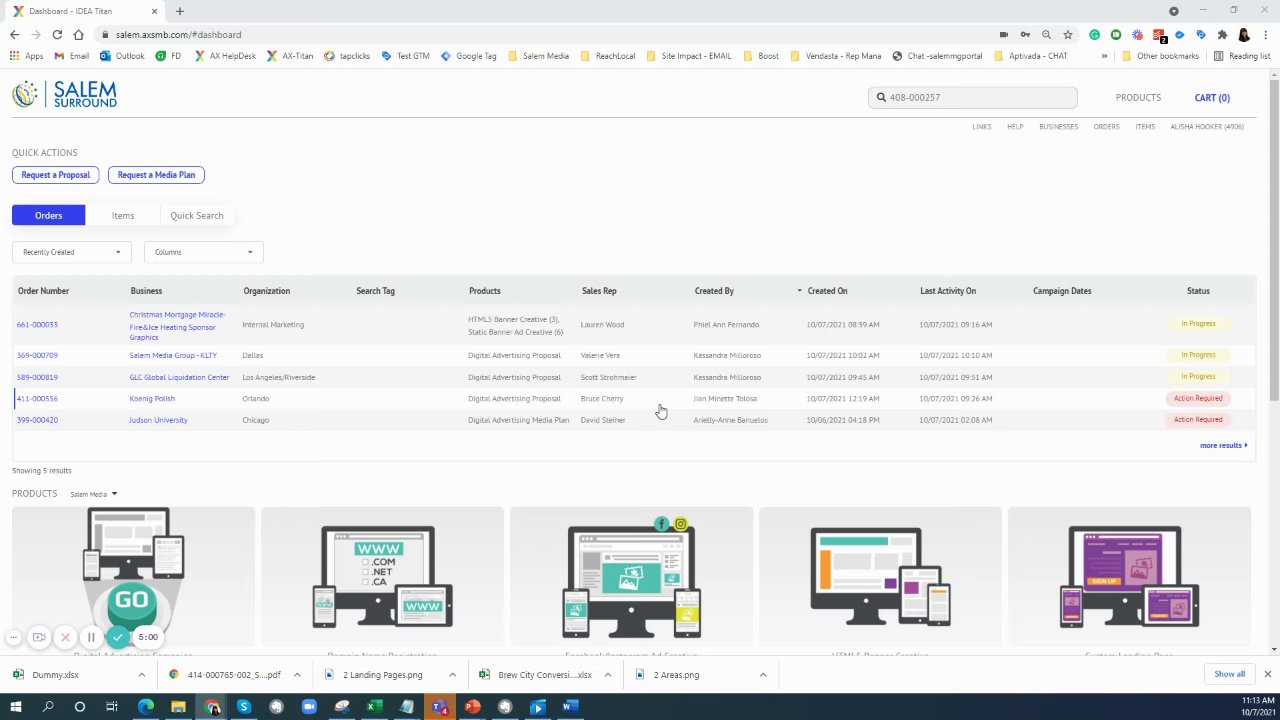
Task: Open the Judson University business link
Action: click(158, 420)
